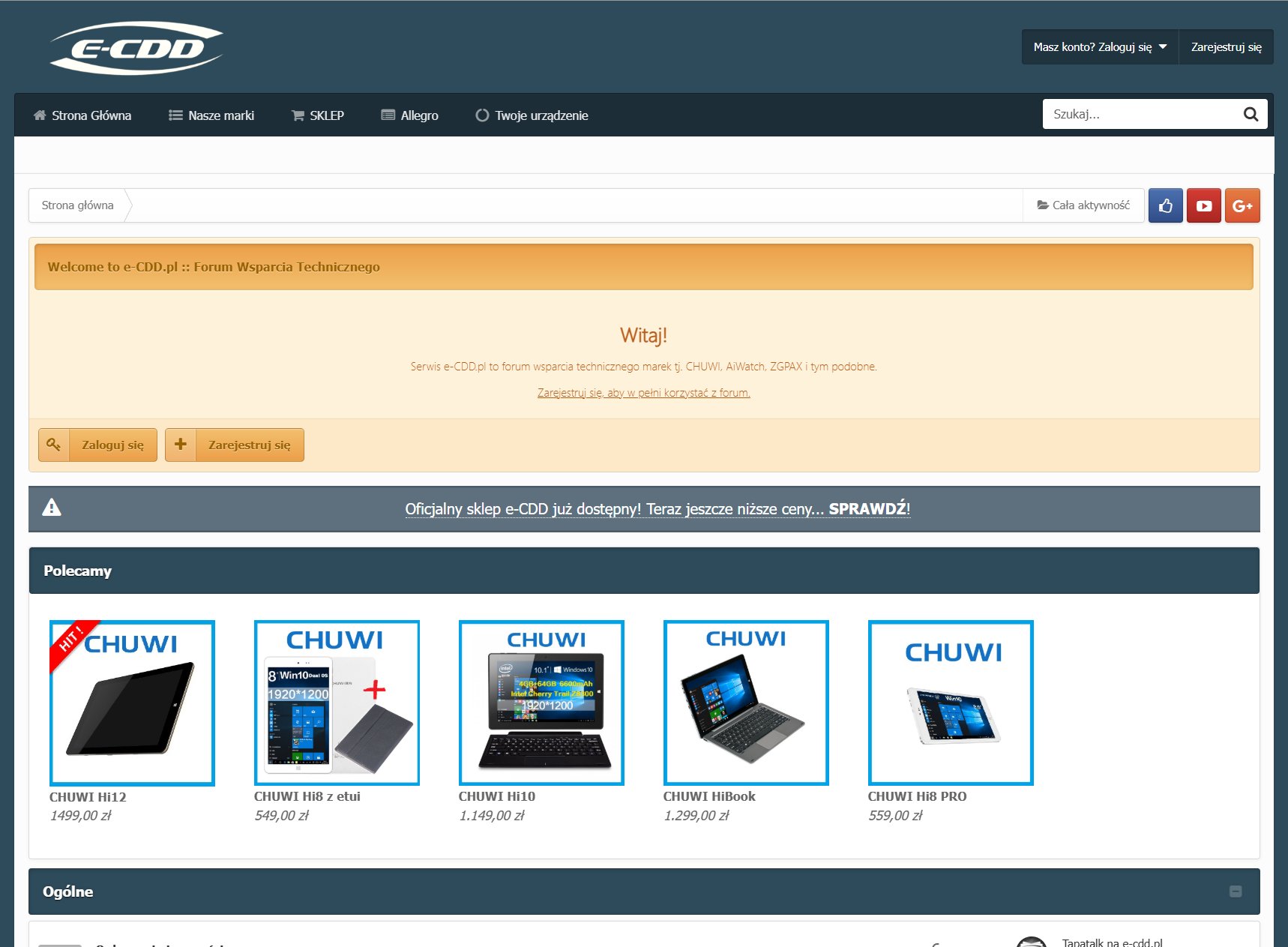1288x947 pixels.
Task: Click the CHUWI Hi8 z etui title
Action: [x=307, y=796]
